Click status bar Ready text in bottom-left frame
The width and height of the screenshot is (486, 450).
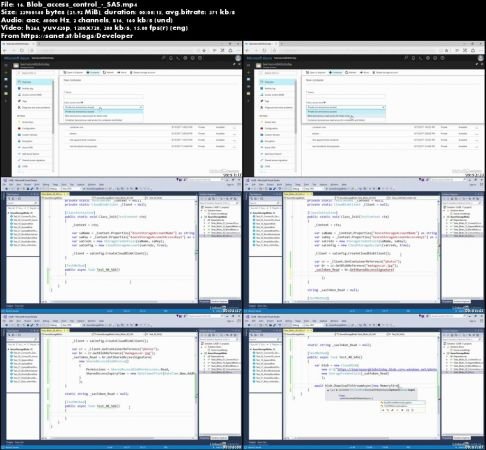[12, 447]
